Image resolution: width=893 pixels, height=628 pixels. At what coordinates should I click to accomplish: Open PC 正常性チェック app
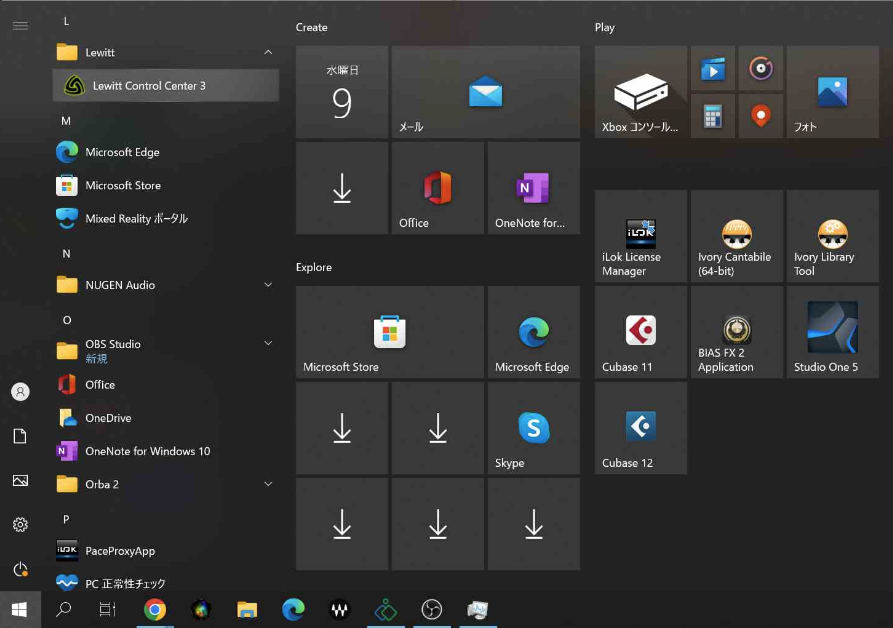[x=166, y=583]
